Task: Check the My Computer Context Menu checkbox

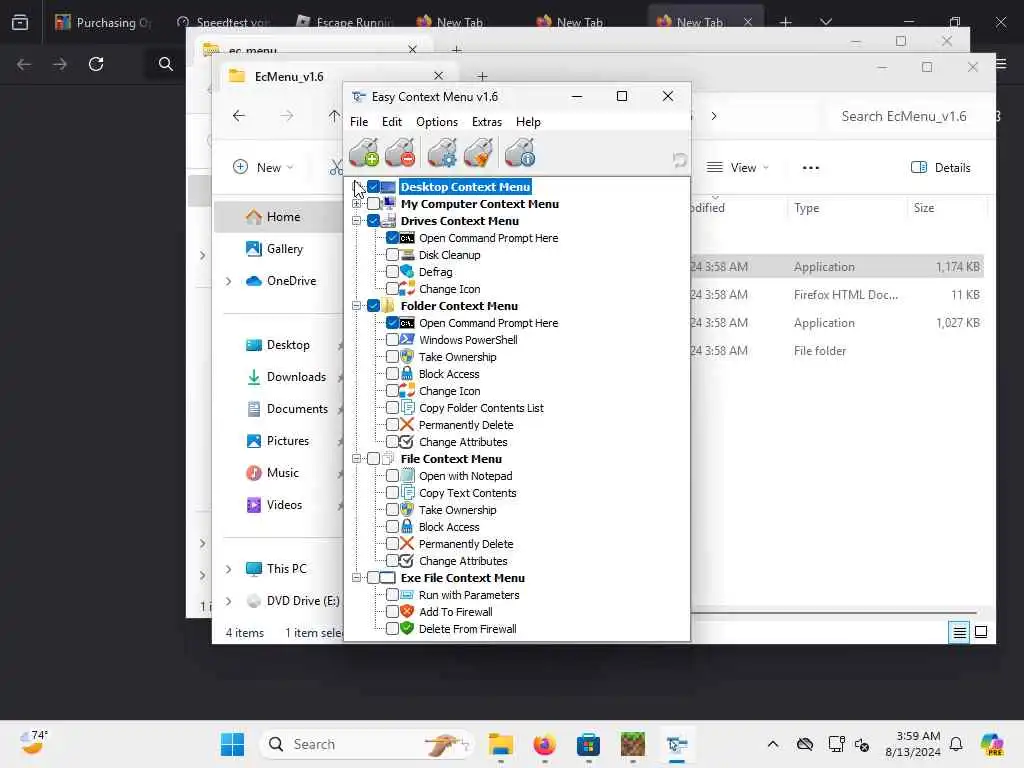Action: [373, 204]
